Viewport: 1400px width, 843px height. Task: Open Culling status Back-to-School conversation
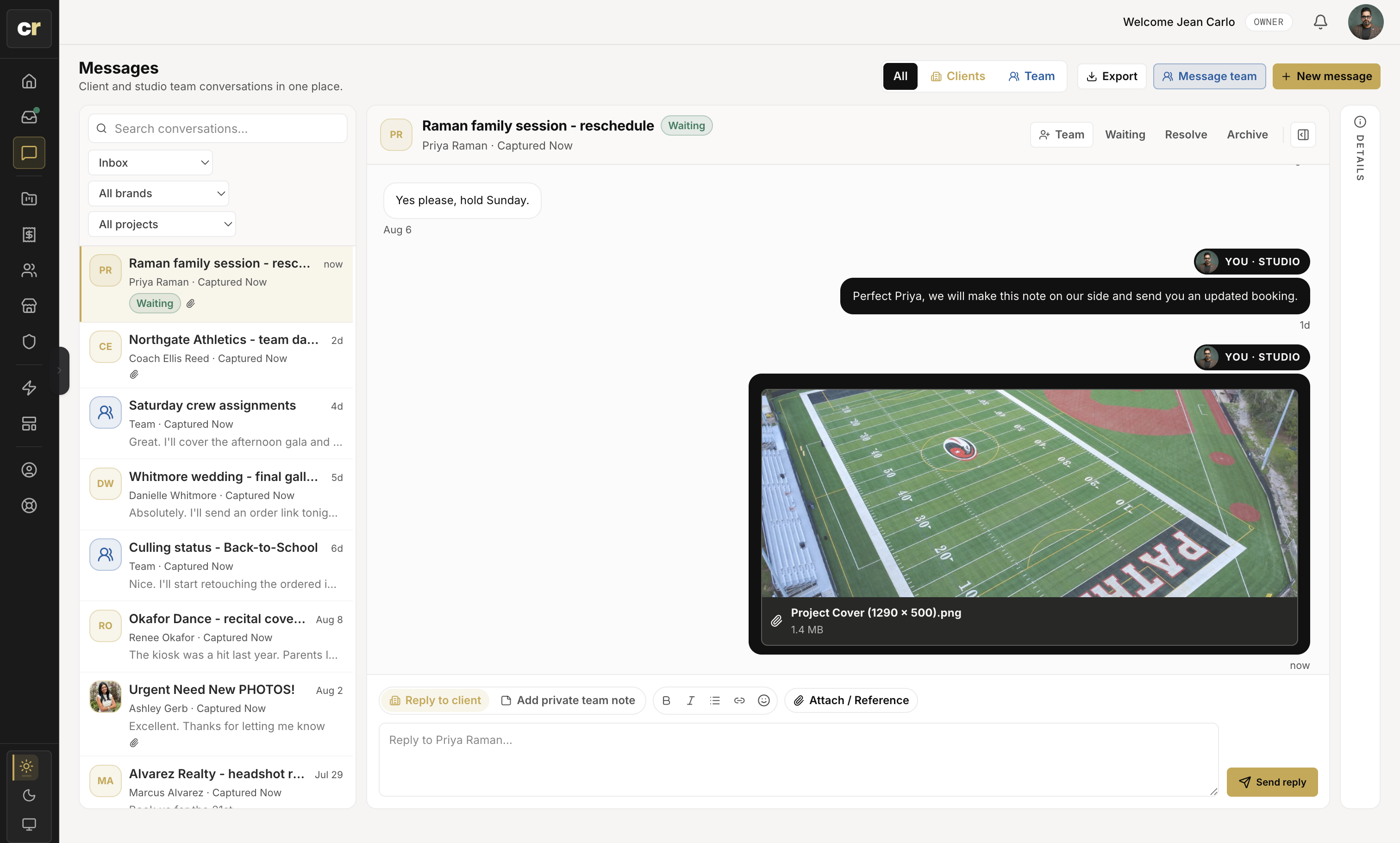click(216, 566)
